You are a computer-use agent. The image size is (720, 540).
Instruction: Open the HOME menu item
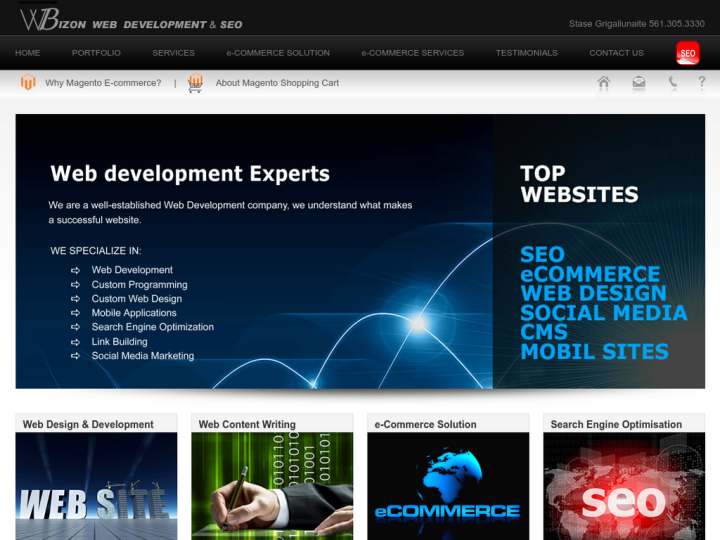point(28,53)
